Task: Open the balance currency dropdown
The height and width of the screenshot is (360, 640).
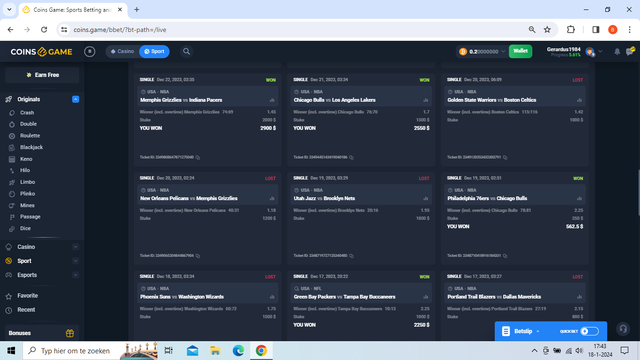Action: coord(503,52)
